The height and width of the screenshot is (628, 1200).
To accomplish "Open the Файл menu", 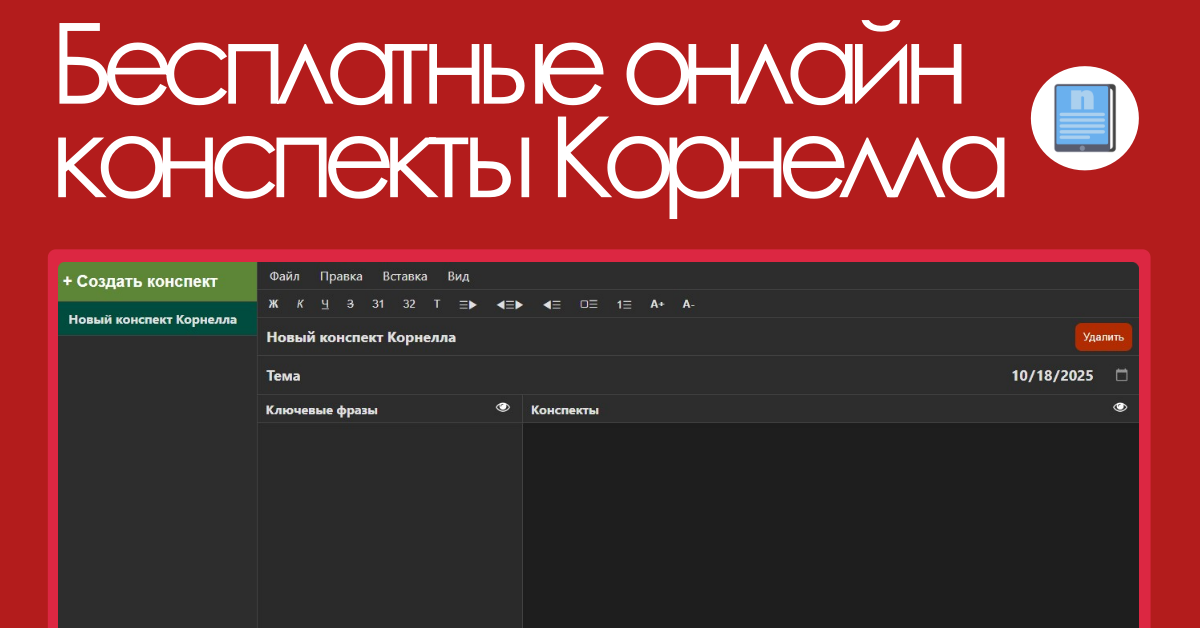I will point(284,277).
